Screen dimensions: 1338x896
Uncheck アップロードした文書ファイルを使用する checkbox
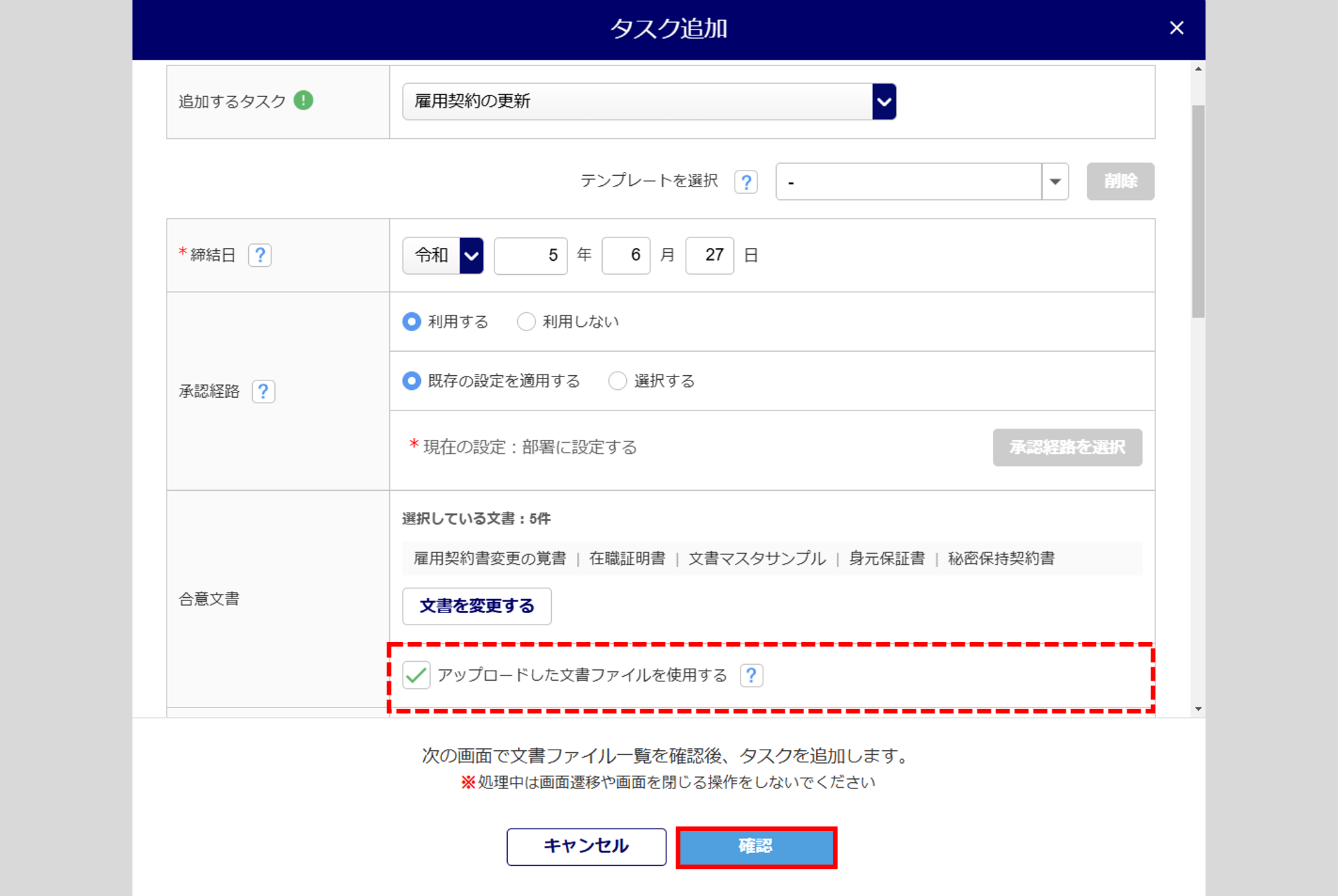click(416, 675)
